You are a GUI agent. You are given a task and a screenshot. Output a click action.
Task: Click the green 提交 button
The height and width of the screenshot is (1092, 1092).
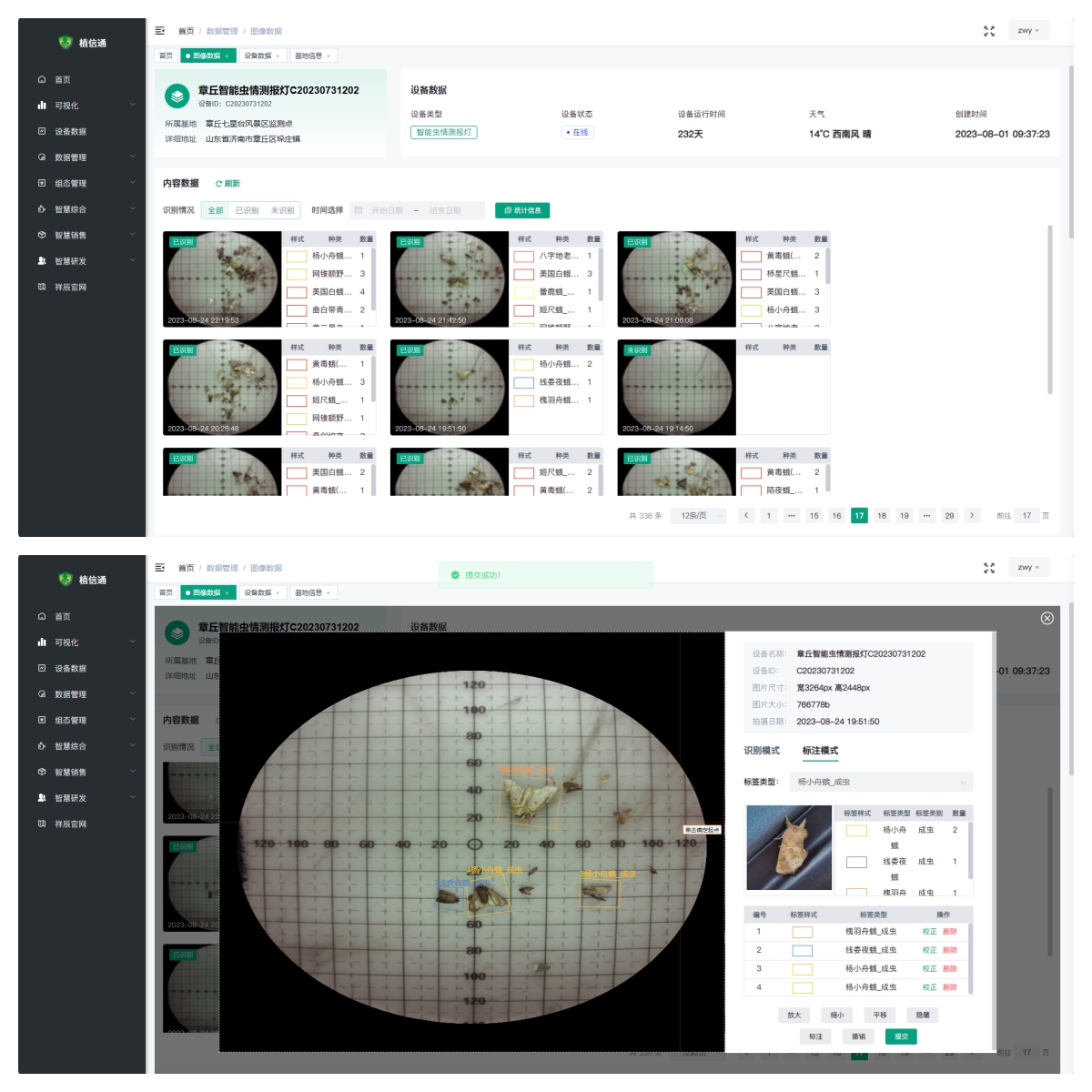coord(901,1036)
